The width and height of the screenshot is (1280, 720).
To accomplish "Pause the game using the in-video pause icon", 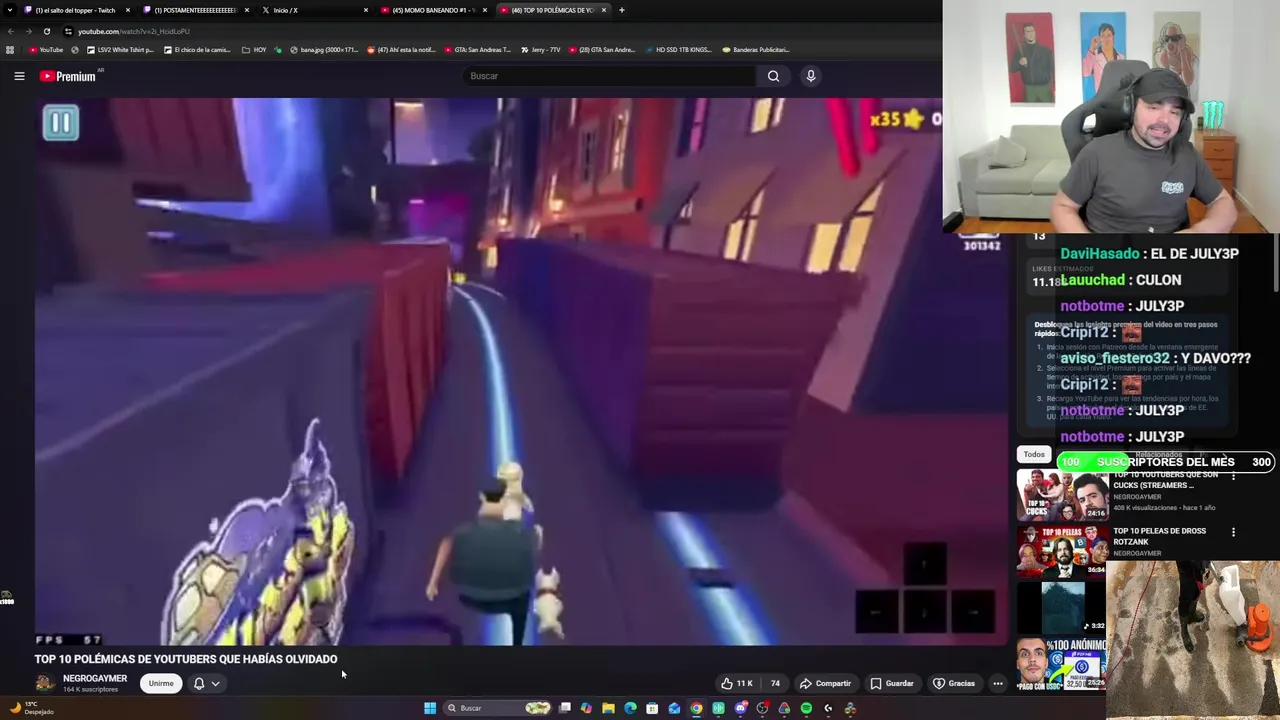I will pyautogui.click(x=60, y=123).
